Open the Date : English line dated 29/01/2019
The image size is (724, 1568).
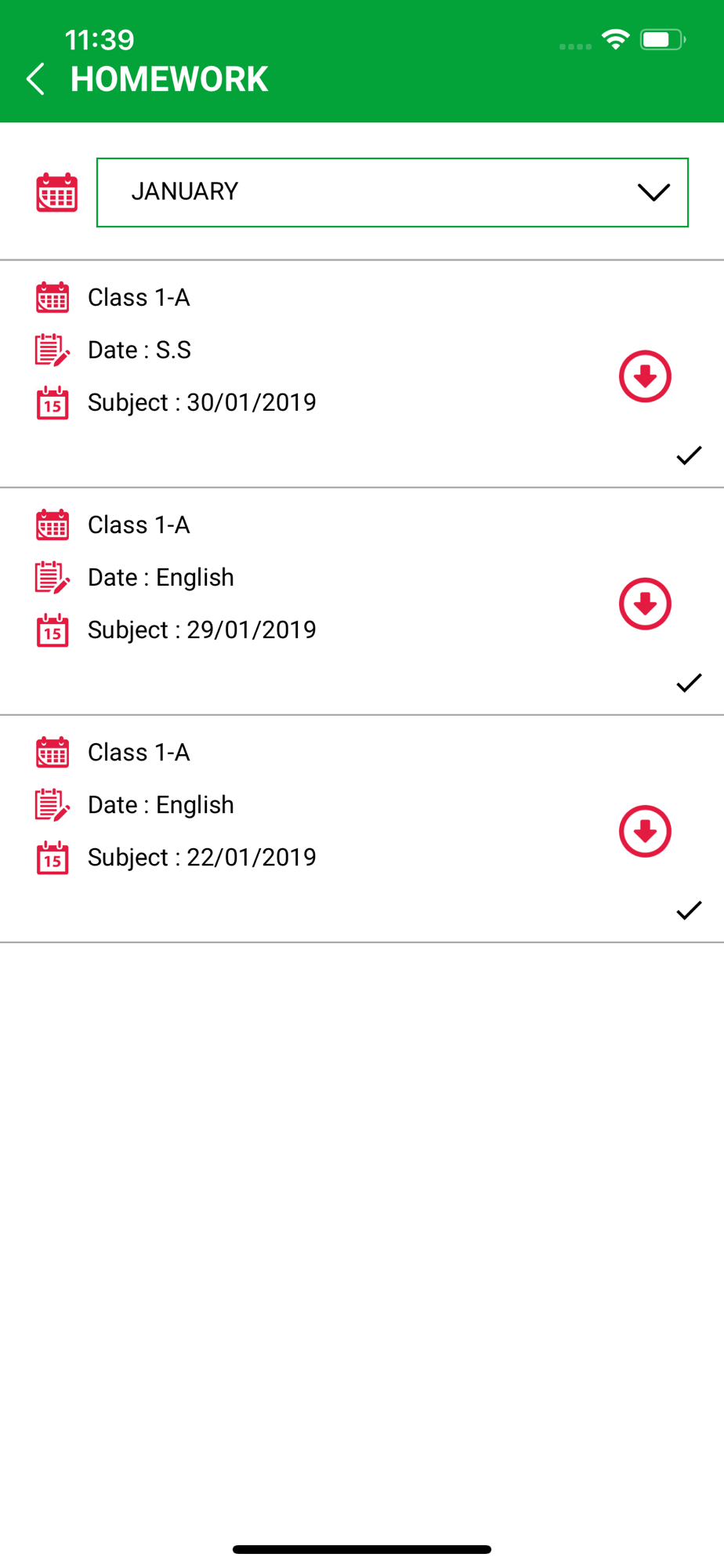pyautogui.click(x=161, y=577)
